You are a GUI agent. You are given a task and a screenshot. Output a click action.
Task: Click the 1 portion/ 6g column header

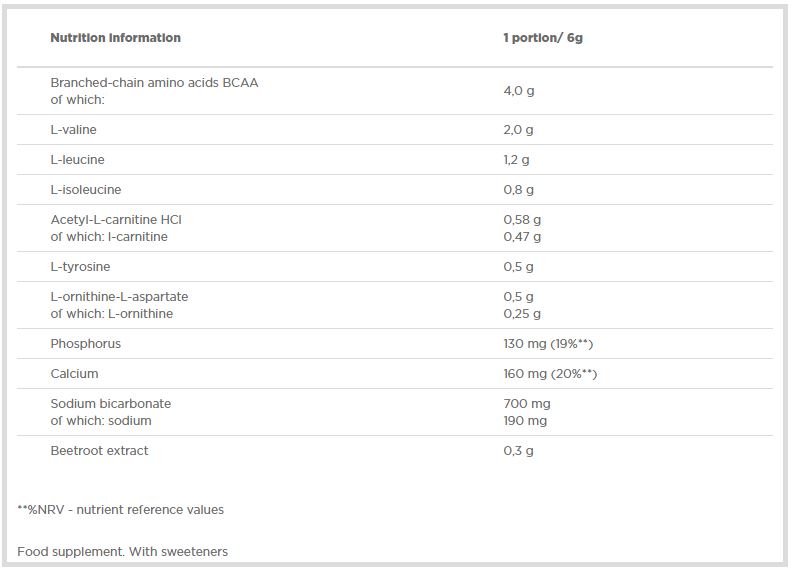click(542, 38)
